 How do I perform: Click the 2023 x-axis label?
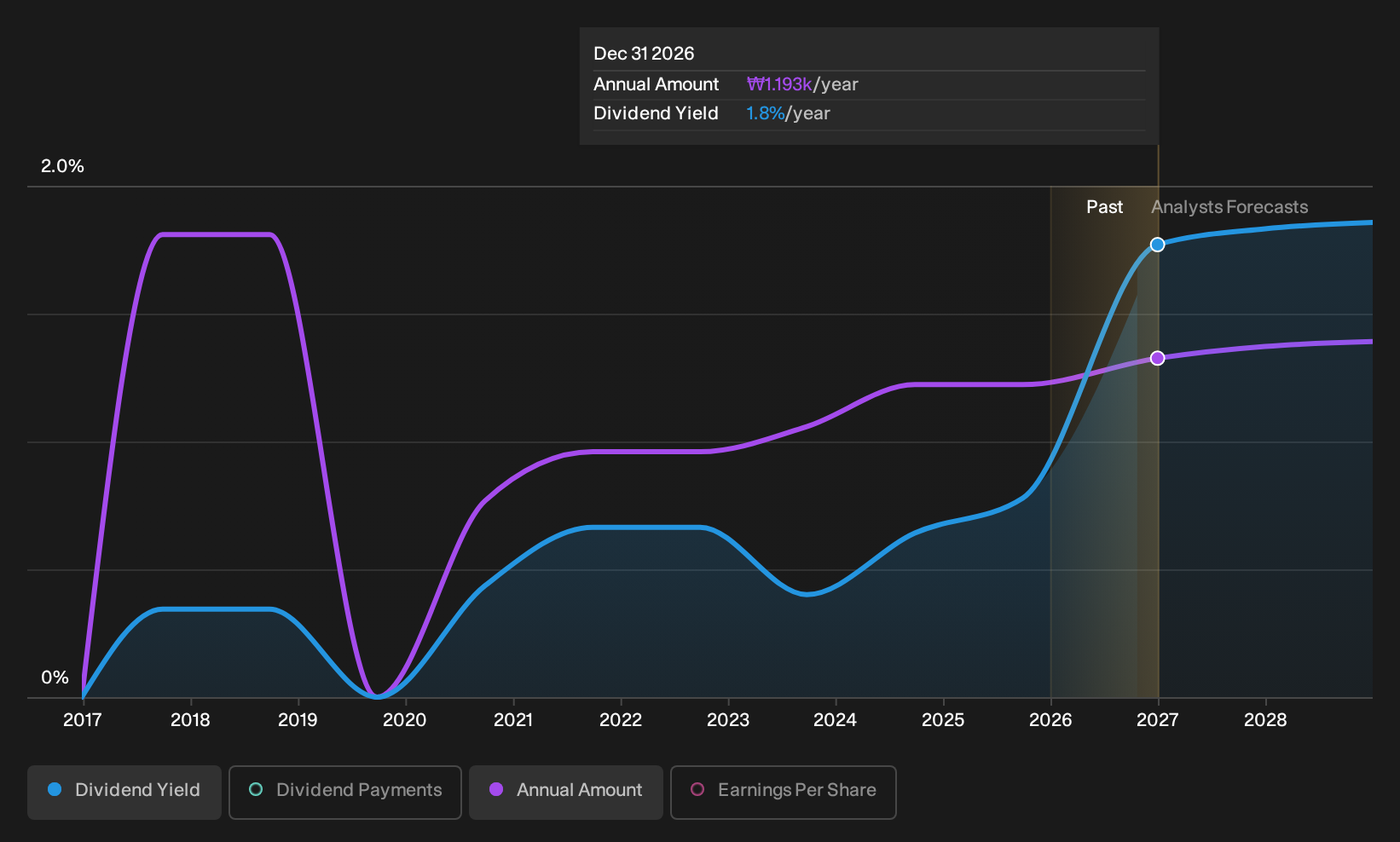pos(727,720)
